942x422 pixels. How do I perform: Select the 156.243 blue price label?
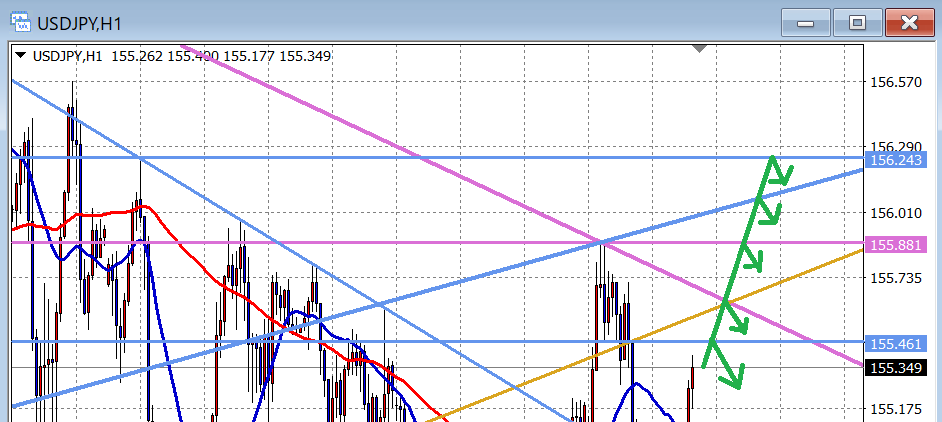[896, 159]
